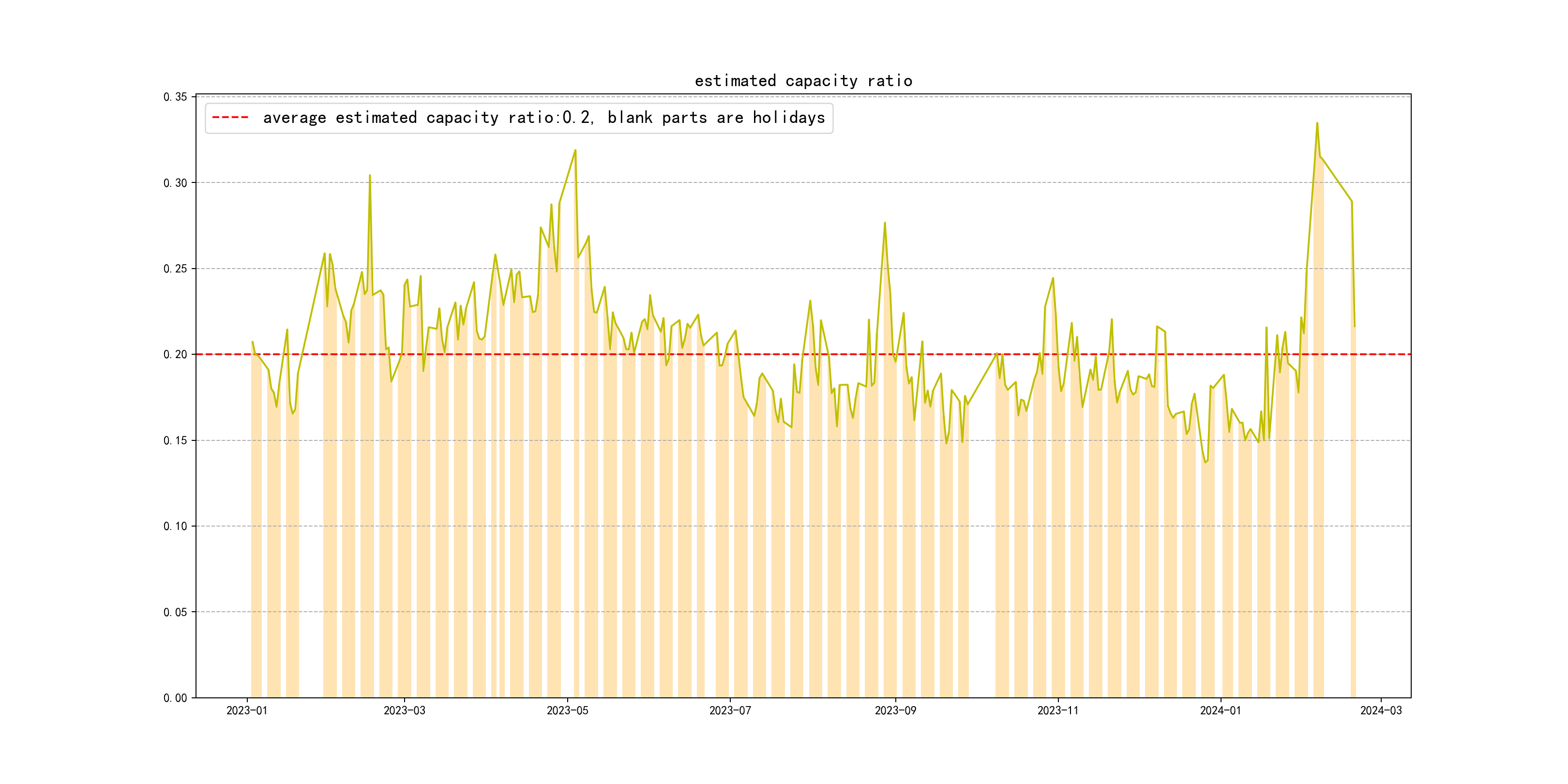Click the 2023-03 x-axis label
This screenshot has width=1568, height=784.
404,710
